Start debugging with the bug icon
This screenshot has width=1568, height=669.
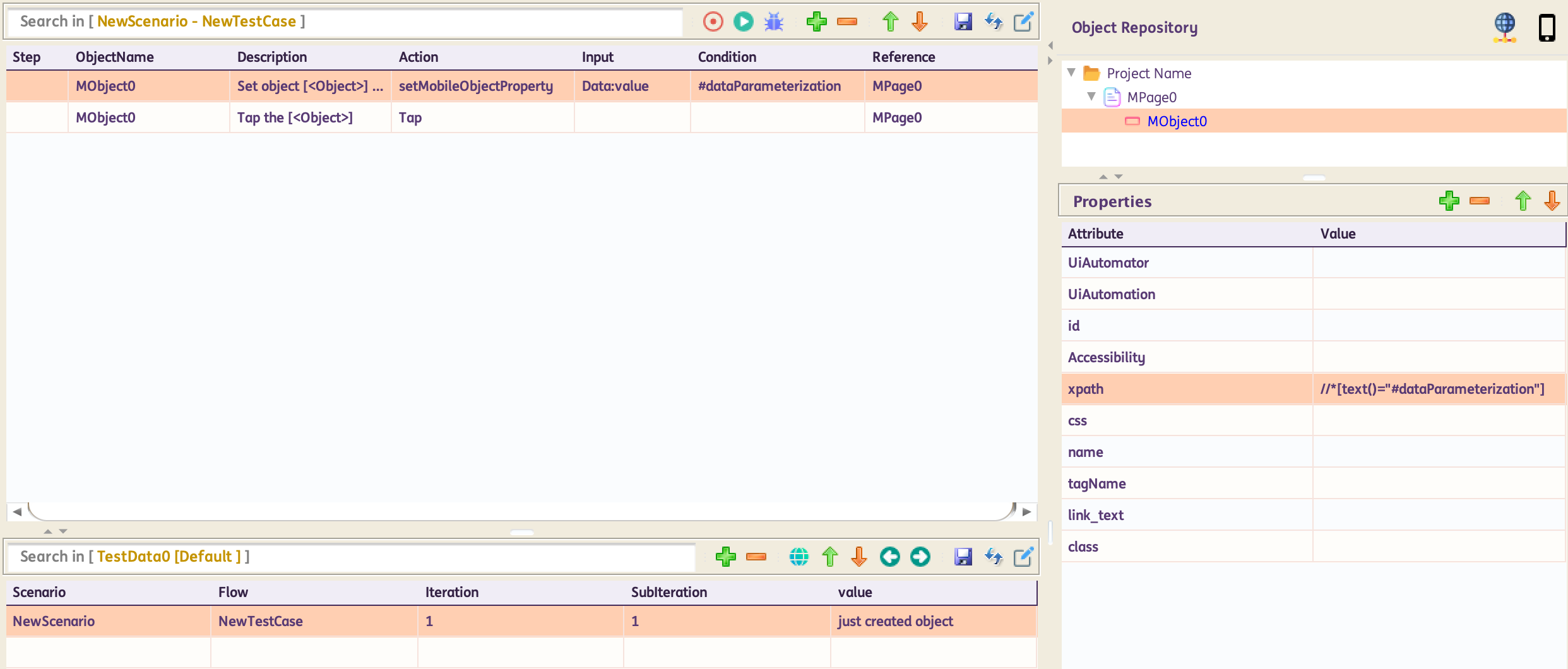click(x=773, y=22)
